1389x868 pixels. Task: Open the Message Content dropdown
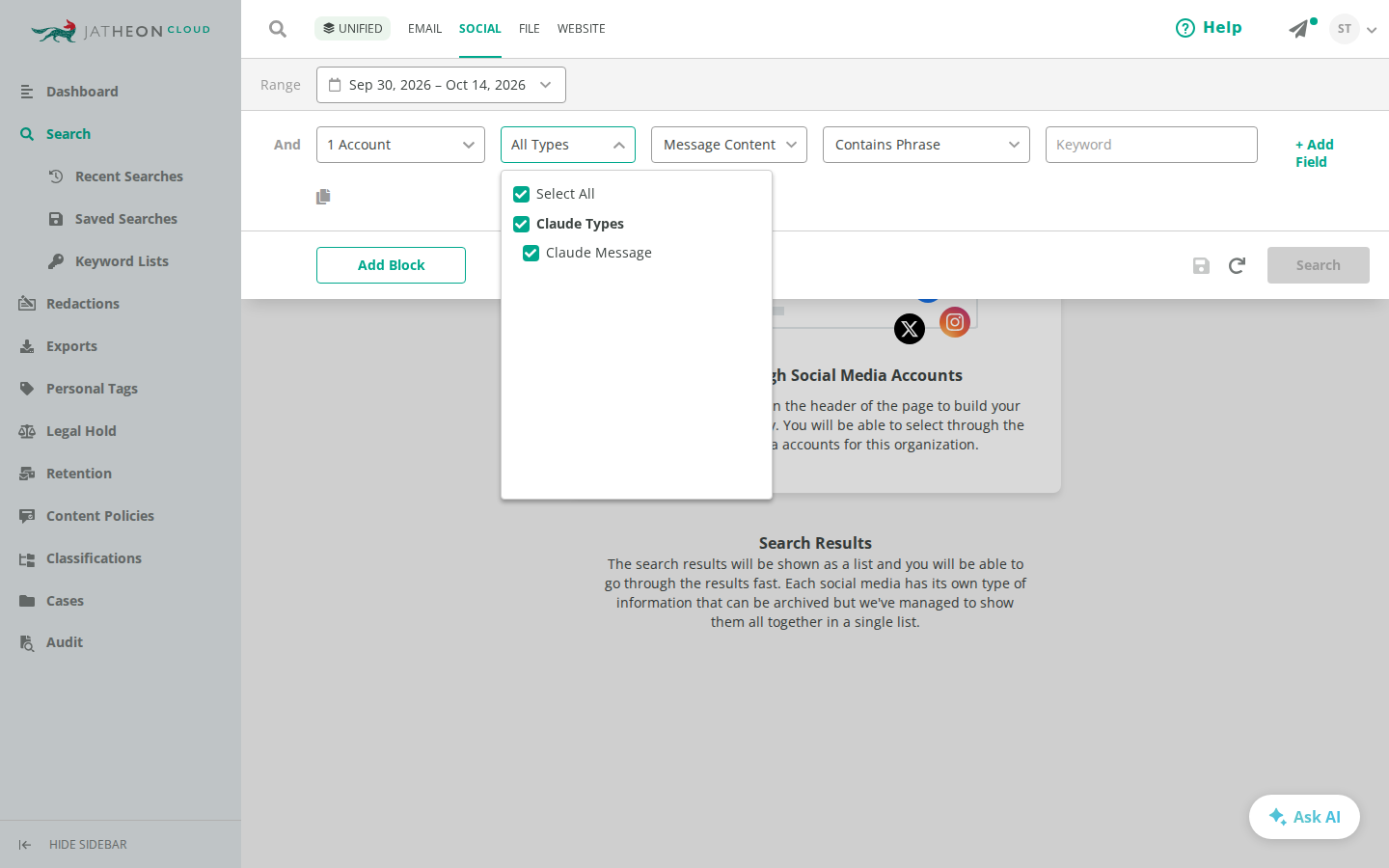pyautogui.click(x=729, y=145)
